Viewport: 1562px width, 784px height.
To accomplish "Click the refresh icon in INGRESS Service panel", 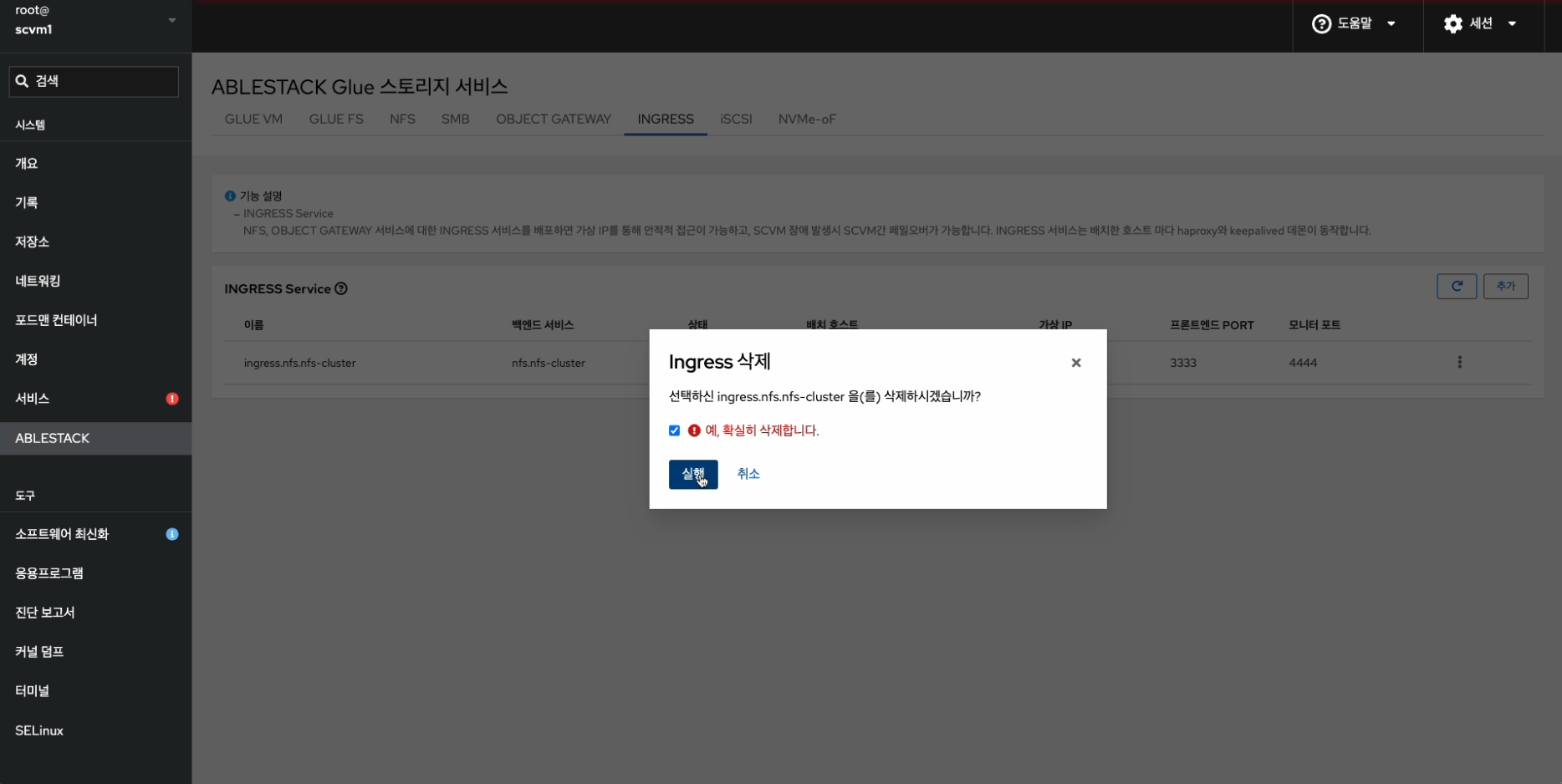I will click(x=1456, y=287).
